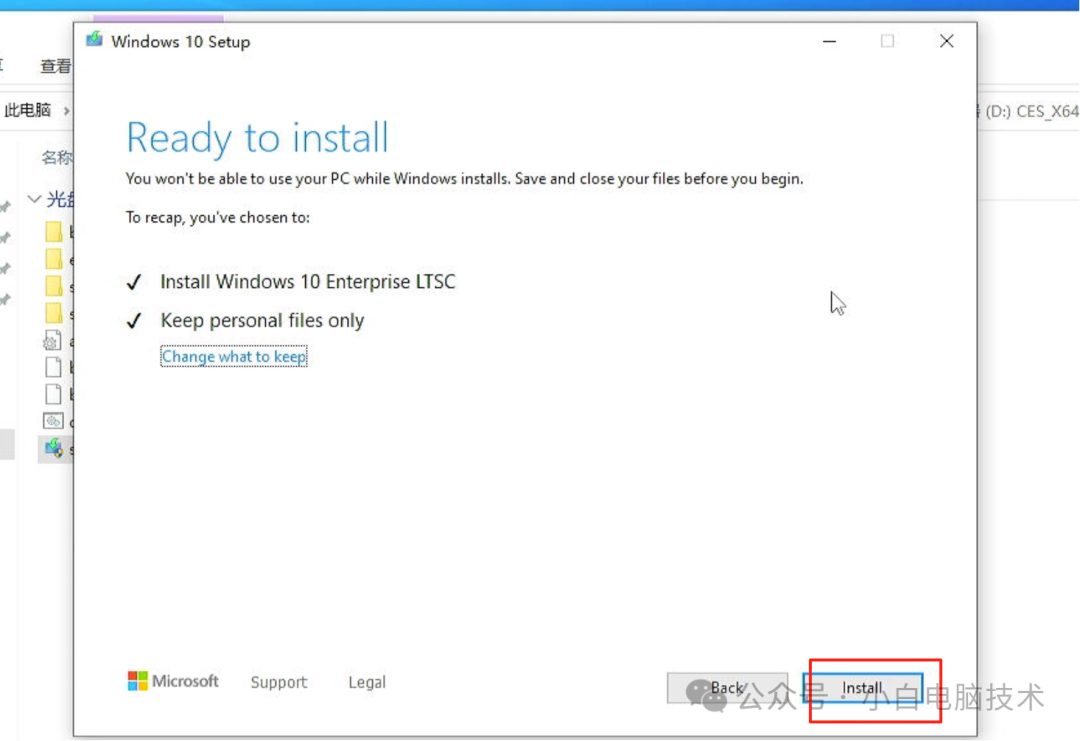Go back with the Back button
The image size is (1080, 741).
(x=727, y=687)
